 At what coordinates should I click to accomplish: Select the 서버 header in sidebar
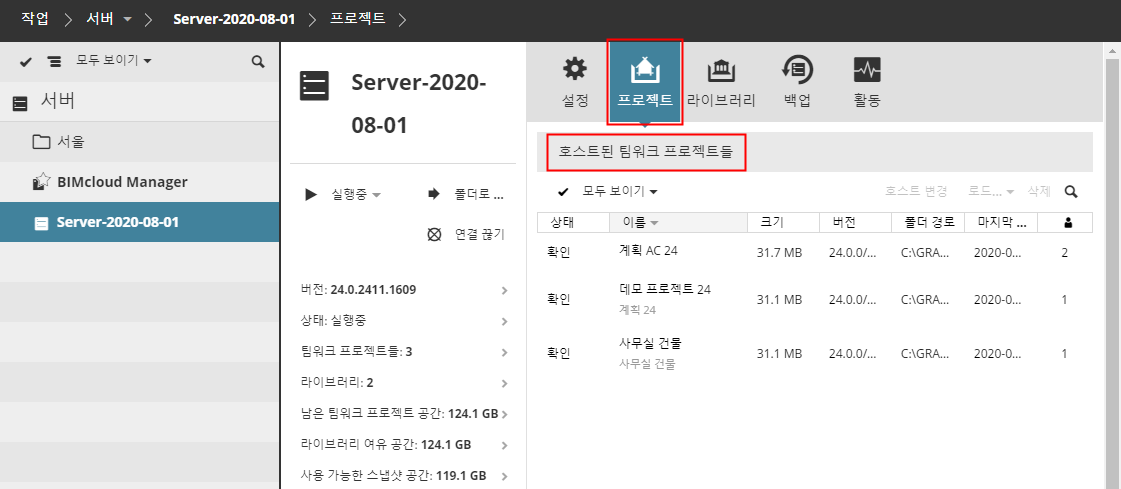coord(139,102)
